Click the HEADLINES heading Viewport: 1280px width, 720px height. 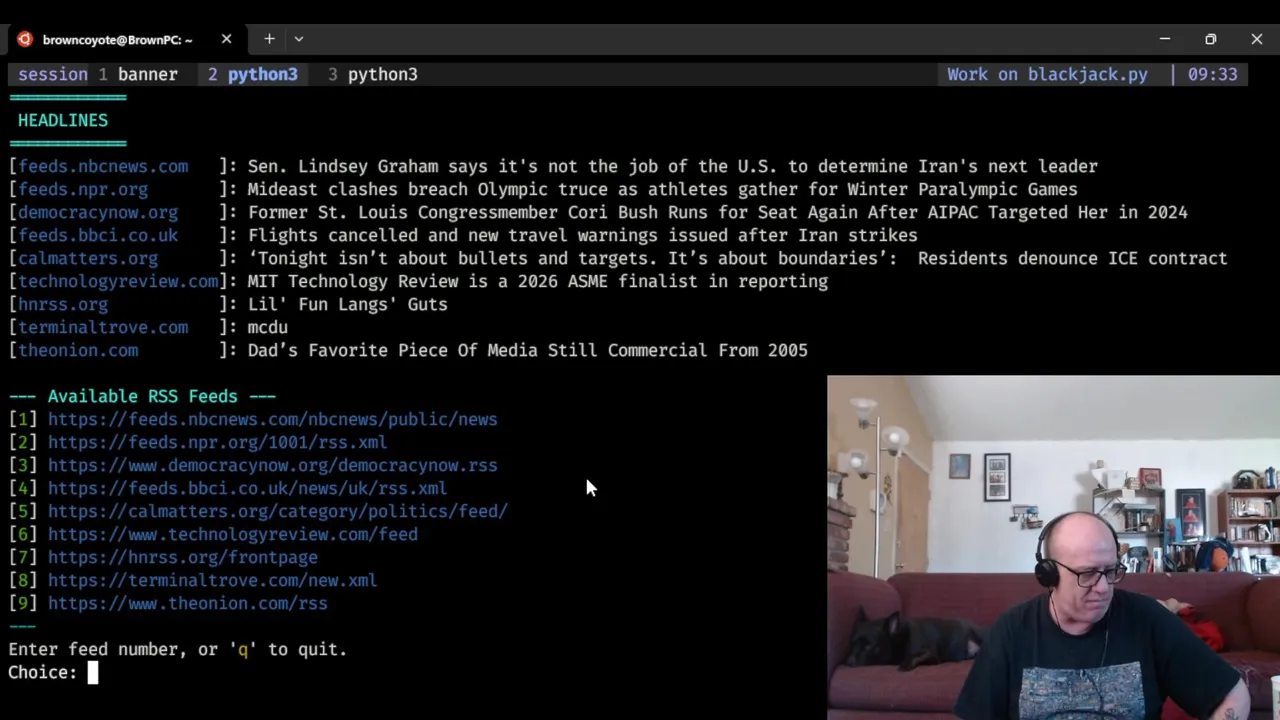tap(62, 120)
